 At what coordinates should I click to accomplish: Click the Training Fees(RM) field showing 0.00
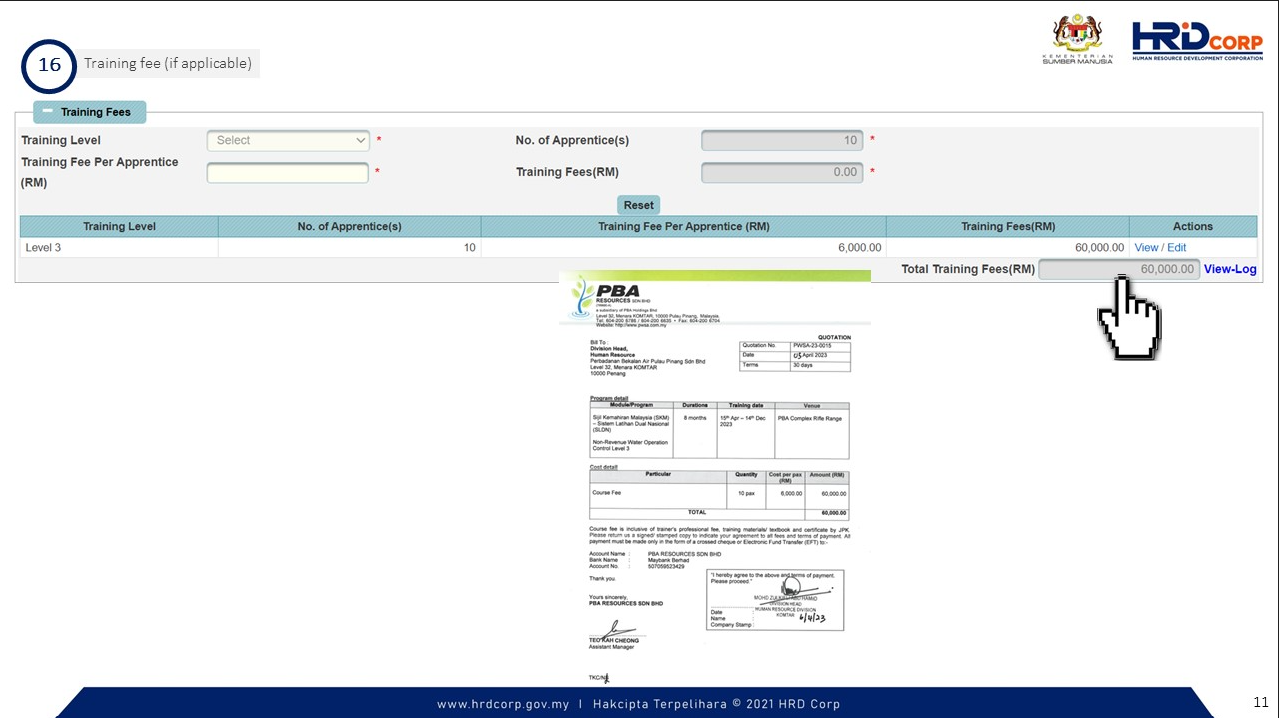tap(783, 172)
